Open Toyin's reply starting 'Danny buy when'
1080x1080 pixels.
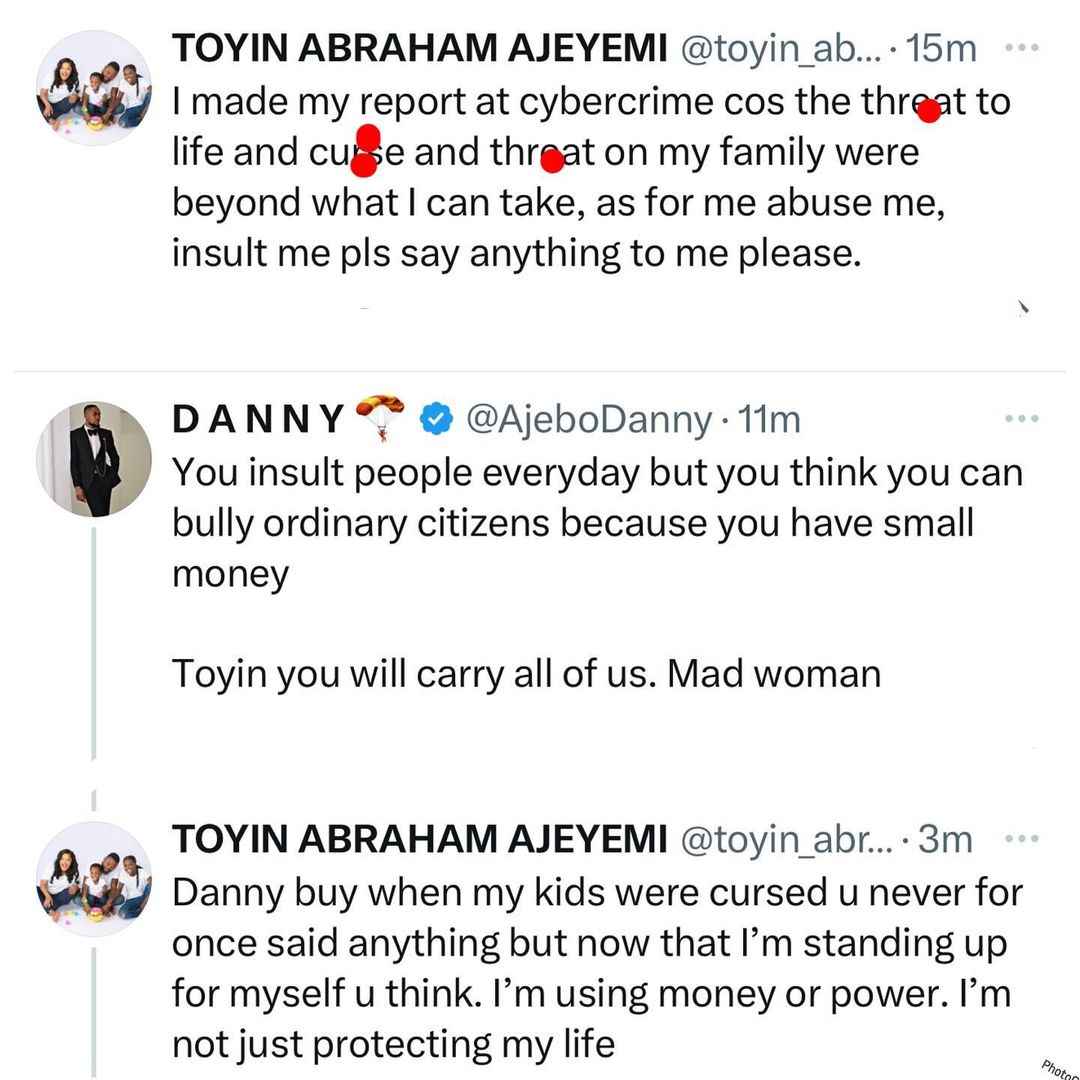coord(597,968)
